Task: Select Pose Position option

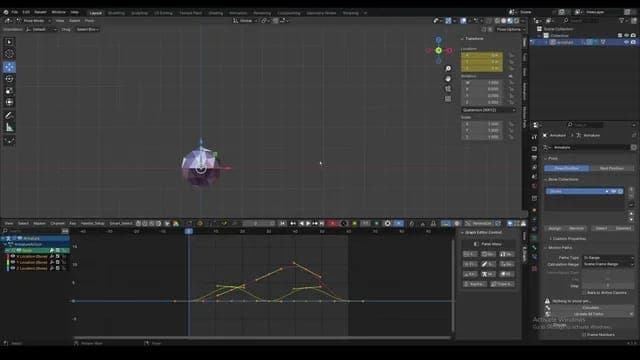Action: [x=567, y=168]
